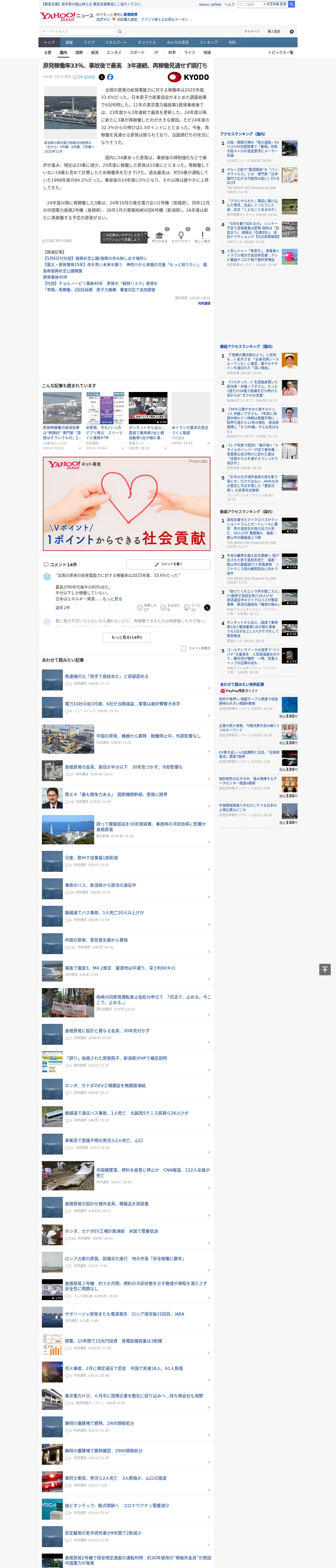Select the 国内 category
This screenshot has width=336, height=1568.
pyautogui.click(x=63, y=53)
